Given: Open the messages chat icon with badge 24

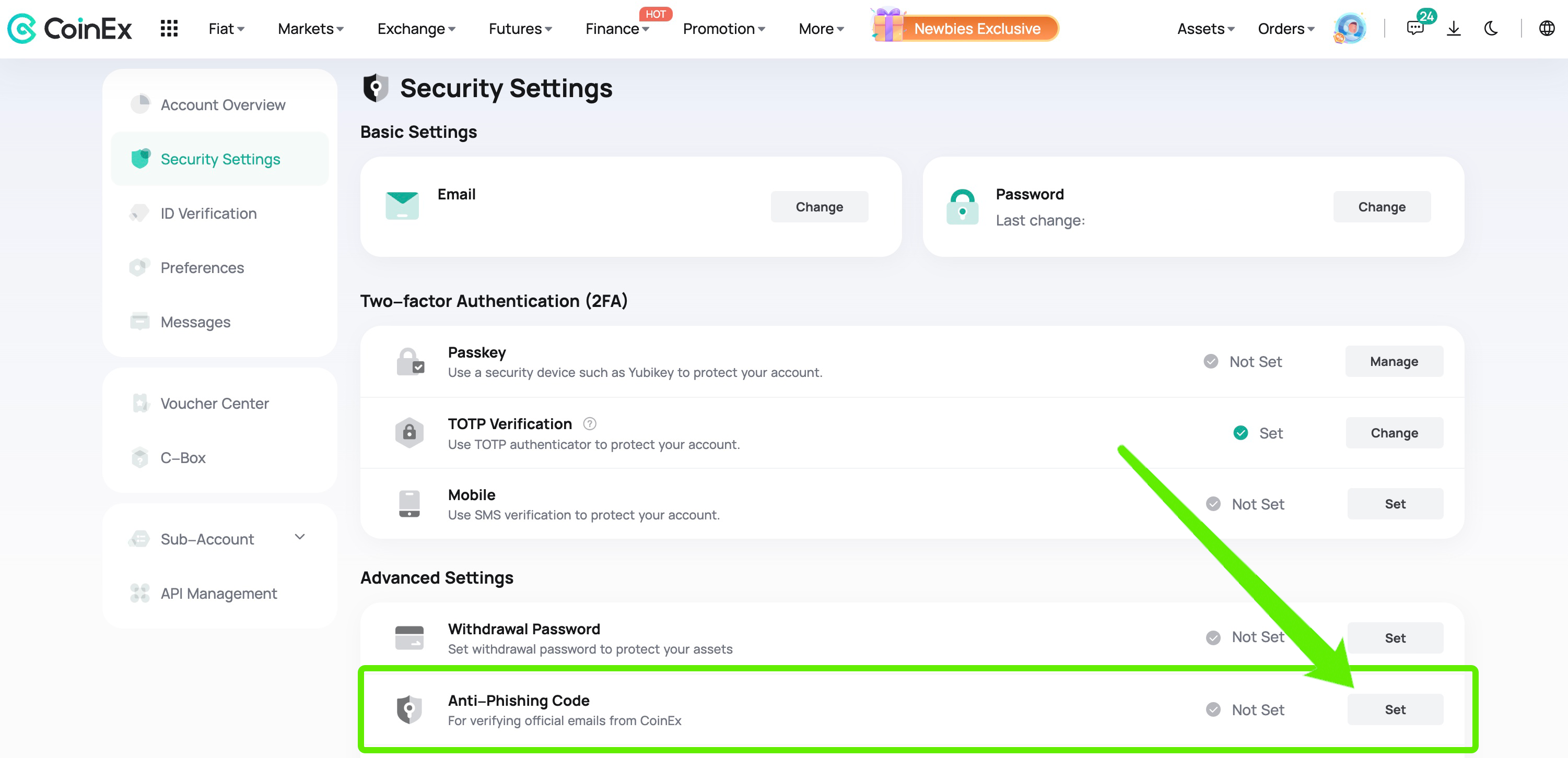Looking at the screenshot, I should 1416,28.
